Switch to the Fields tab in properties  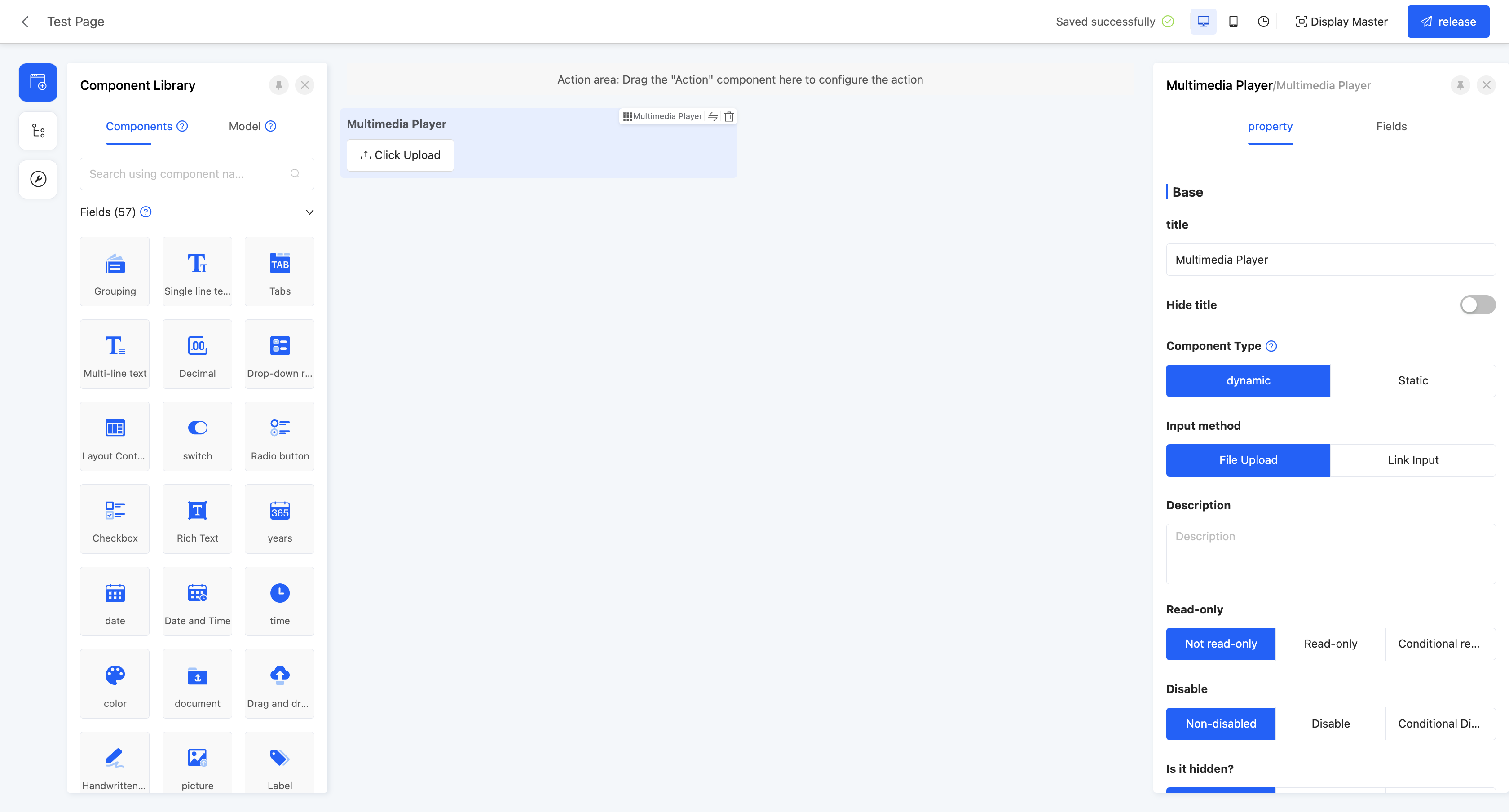[x=1391, y=127]
